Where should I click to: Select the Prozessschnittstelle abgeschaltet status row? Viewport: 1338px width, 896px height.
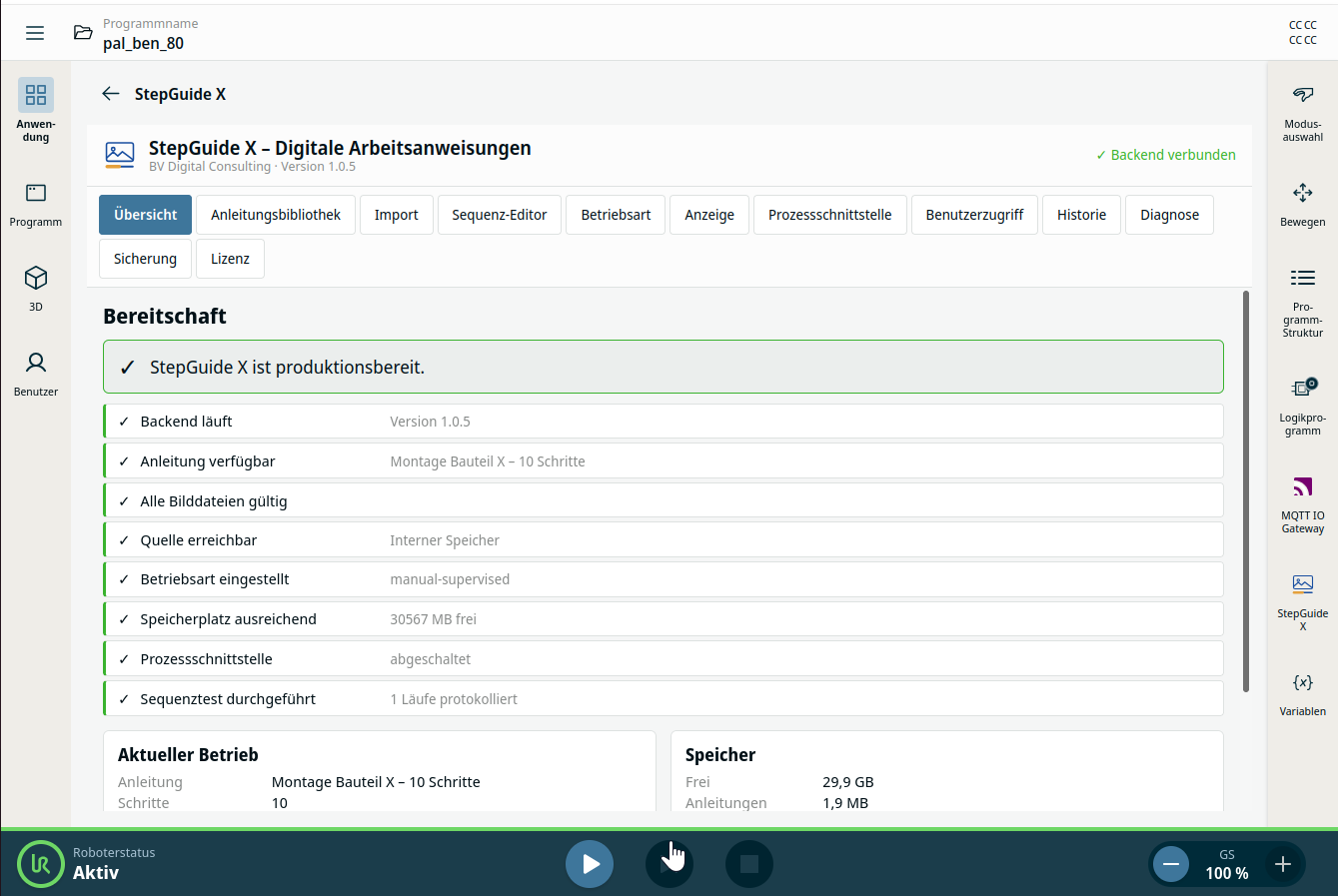click(664, 659)
